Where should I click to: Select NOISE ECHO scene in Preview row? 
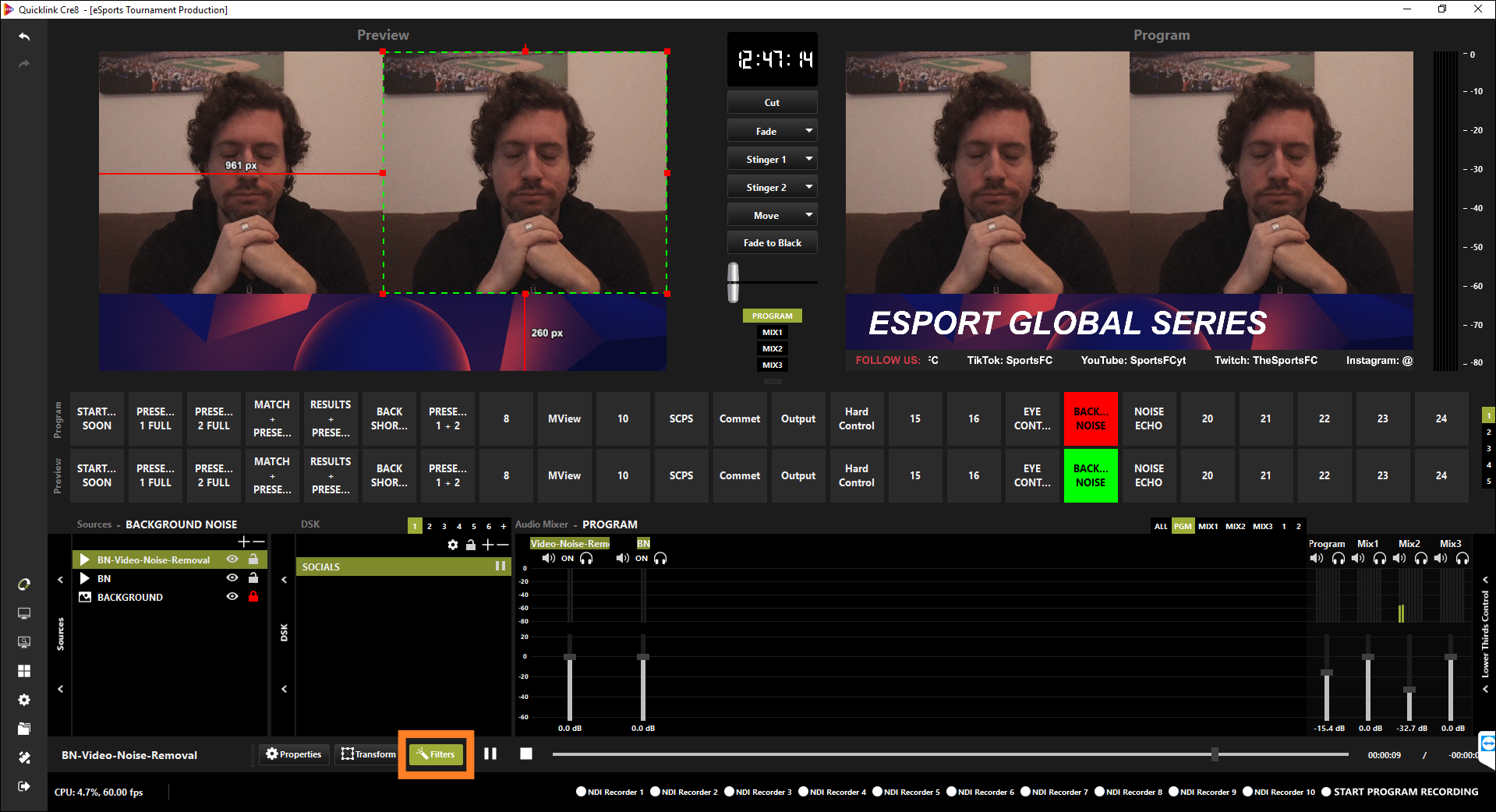[1149, 475]
